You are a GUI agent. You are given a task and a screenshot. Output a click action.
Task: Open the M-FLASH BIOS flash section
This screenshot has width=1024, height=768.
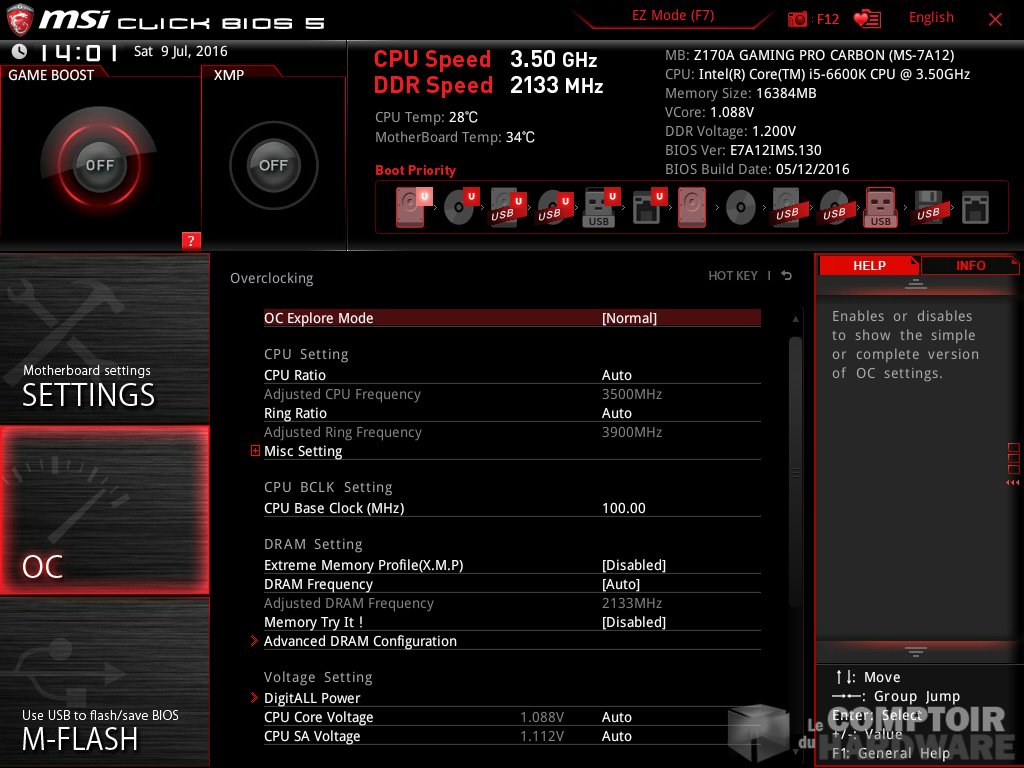coord(104,681)
